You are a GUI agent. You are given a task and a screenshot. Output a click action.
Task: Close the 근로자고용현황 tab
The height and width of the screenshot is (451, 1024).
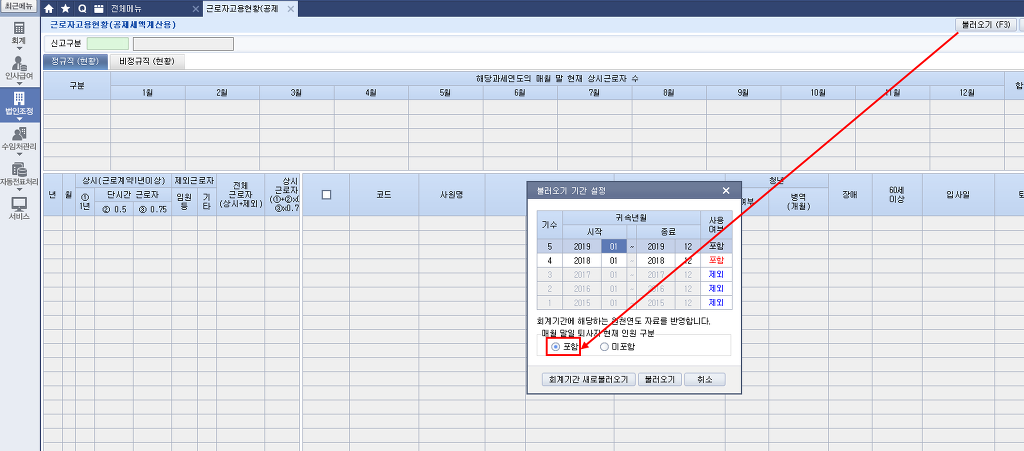pos(291,9)
